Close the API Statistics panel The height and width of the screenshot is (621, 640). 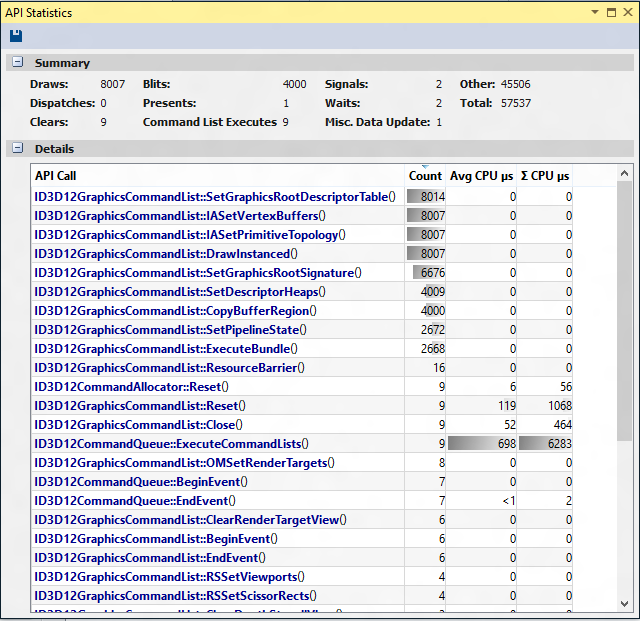tap(627, 13)
